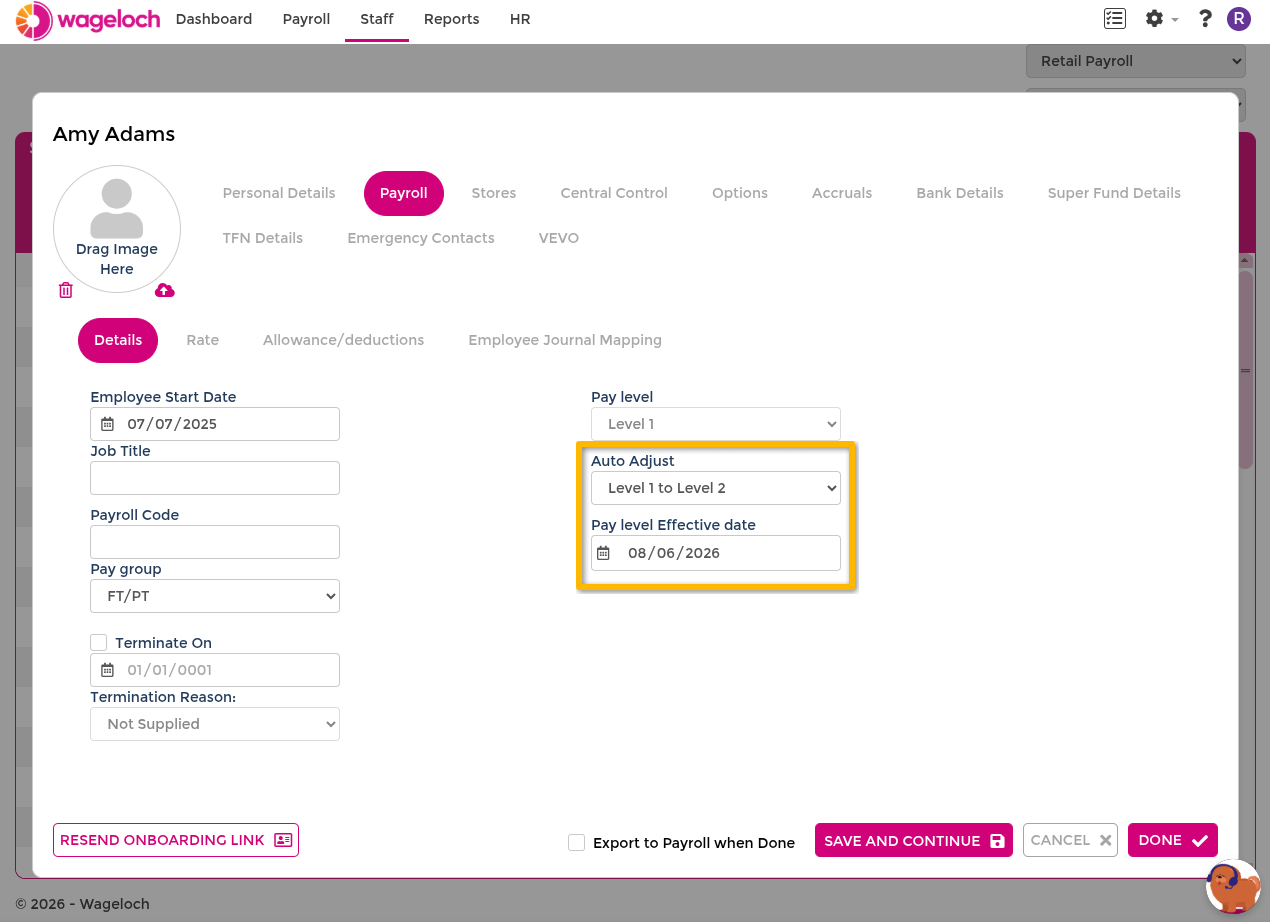The width and height of the screenshot is (1270, 922).
Task: Open the Auto Adjust dropdown
Action: coord(716,488)
